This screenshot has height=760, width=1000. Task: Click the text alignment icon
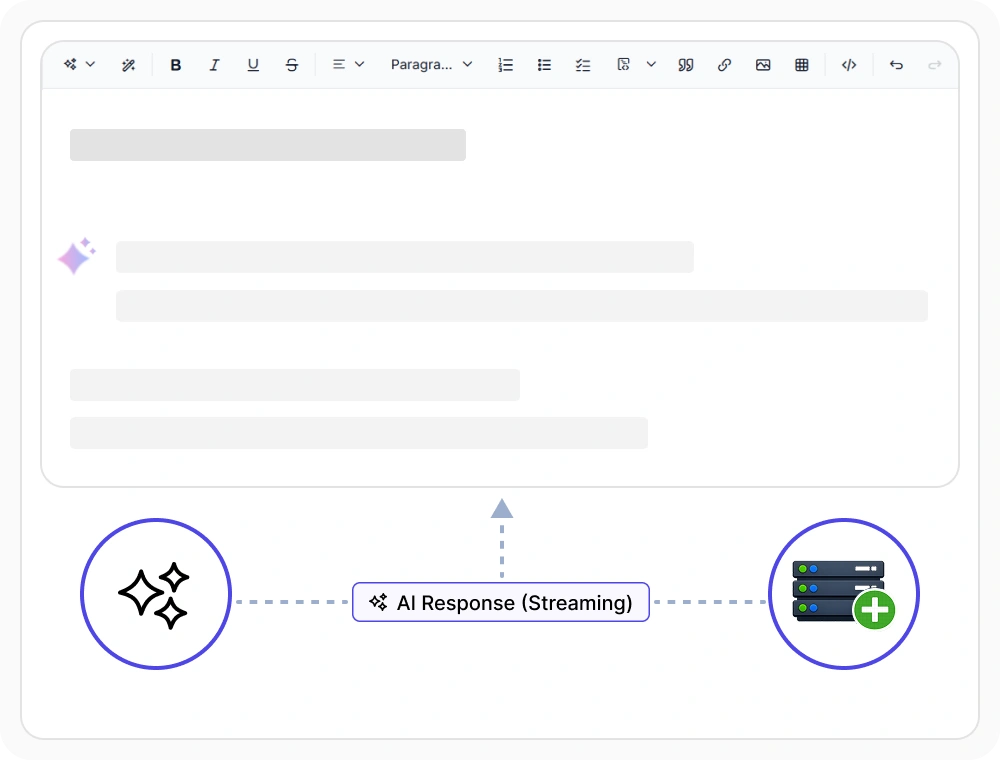[339, 64]
